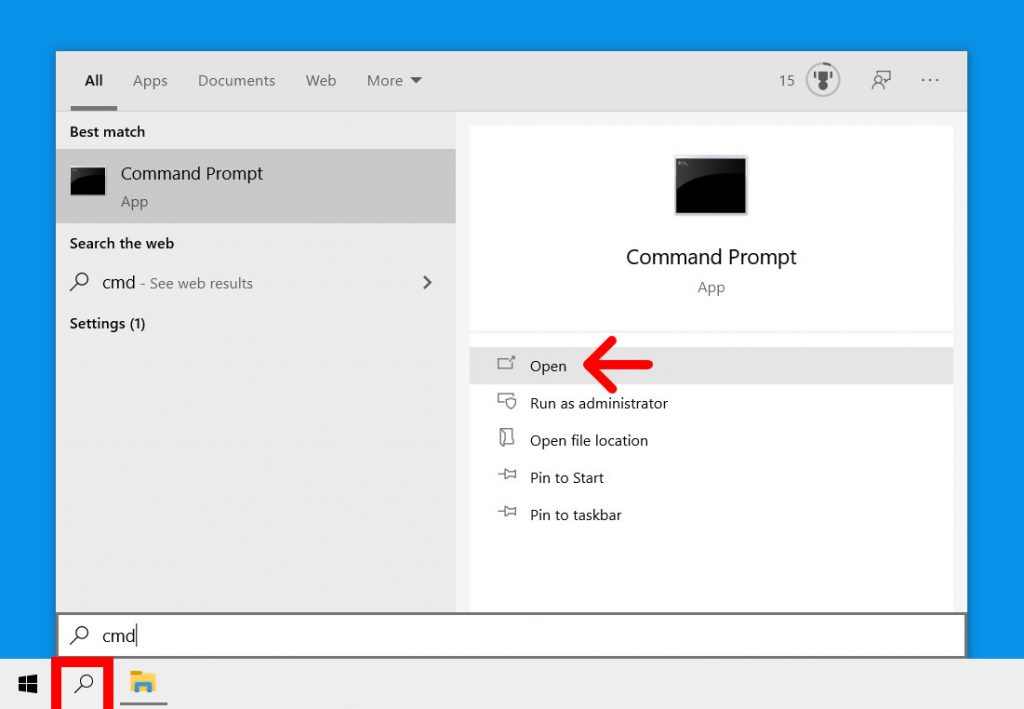Viewport: 1024px width, 709px height.
Task: Expand the More dropdown
Action: (x=394, y=80)
